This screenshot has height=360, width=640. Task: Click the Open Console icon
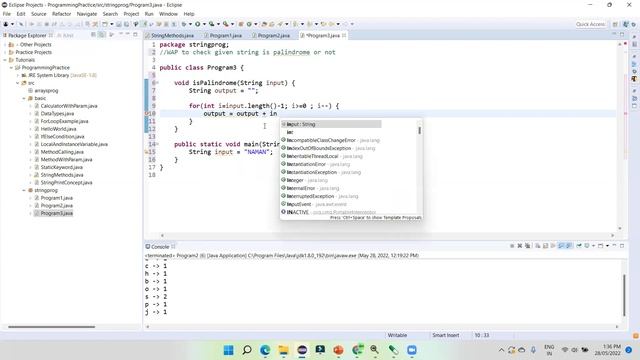[600, 246]
